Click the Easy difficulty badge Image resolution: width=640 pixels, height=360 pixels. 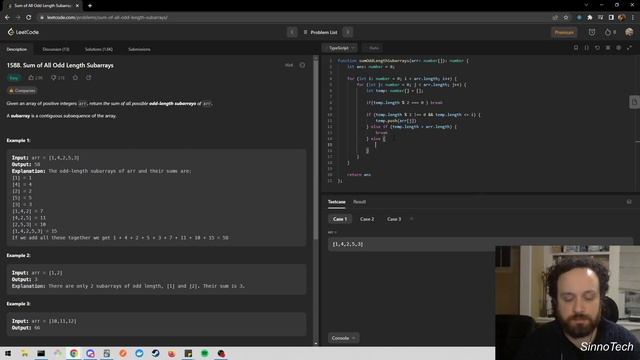tap(14, 78)
